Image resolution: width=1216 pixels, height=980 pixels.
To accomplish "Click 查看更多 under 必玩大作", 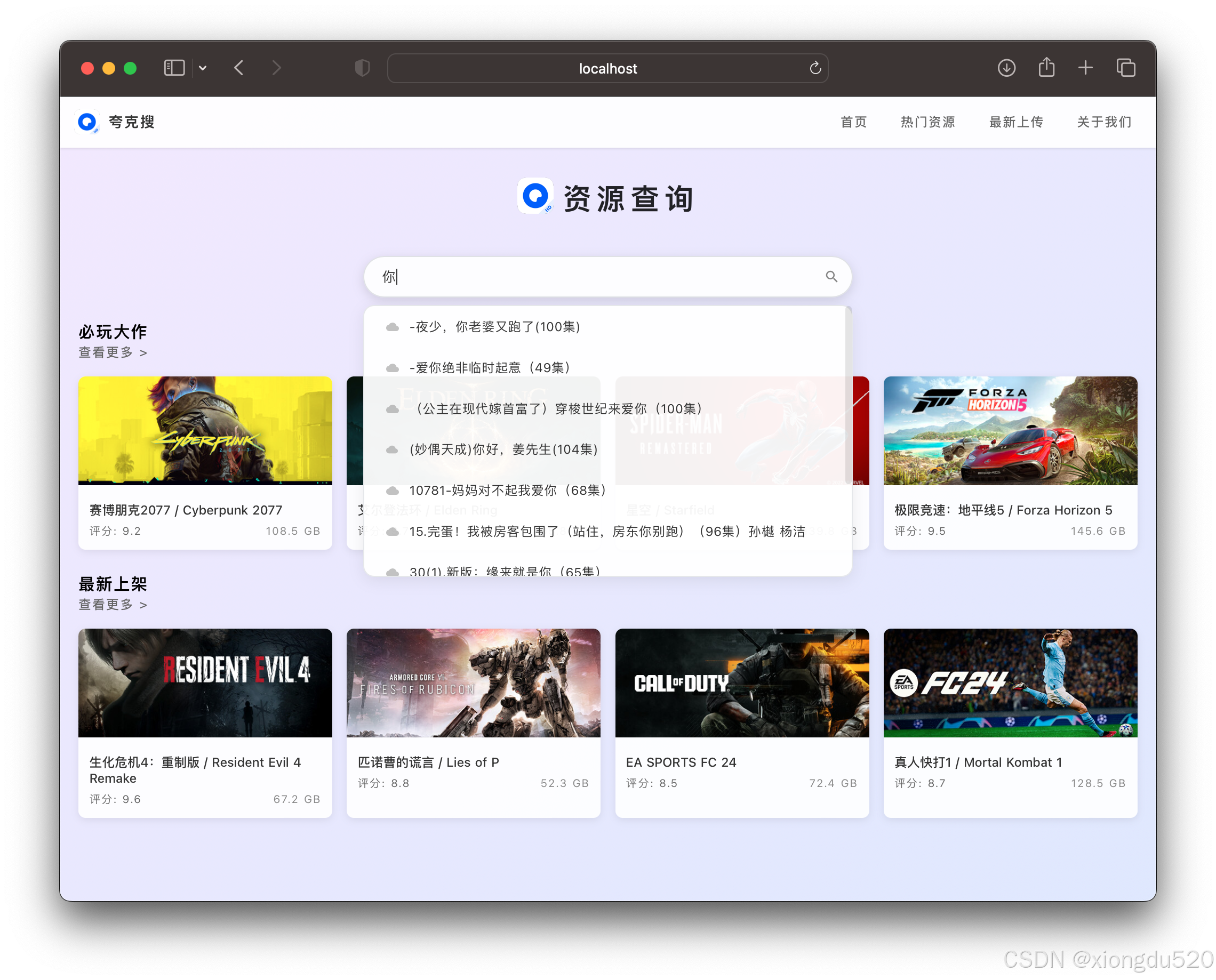I will pyautogui.click(x=113, y=352).
